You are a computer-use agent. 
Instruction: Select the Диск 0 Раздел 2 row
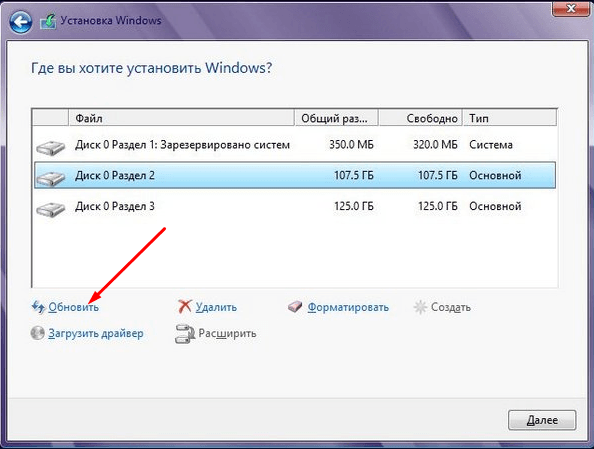[295, 175]
